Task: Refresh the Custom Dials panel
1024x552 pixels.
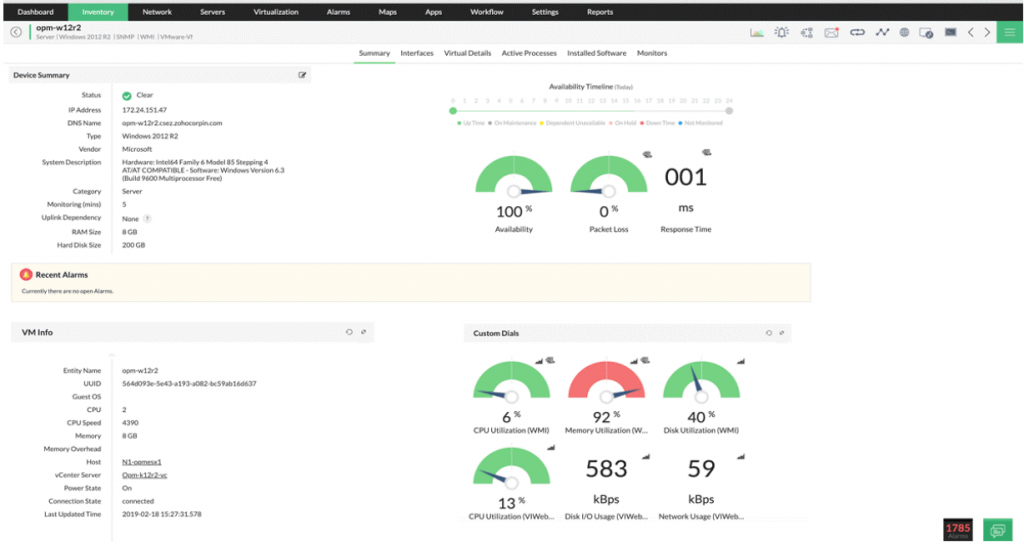Action: [769, 333]
